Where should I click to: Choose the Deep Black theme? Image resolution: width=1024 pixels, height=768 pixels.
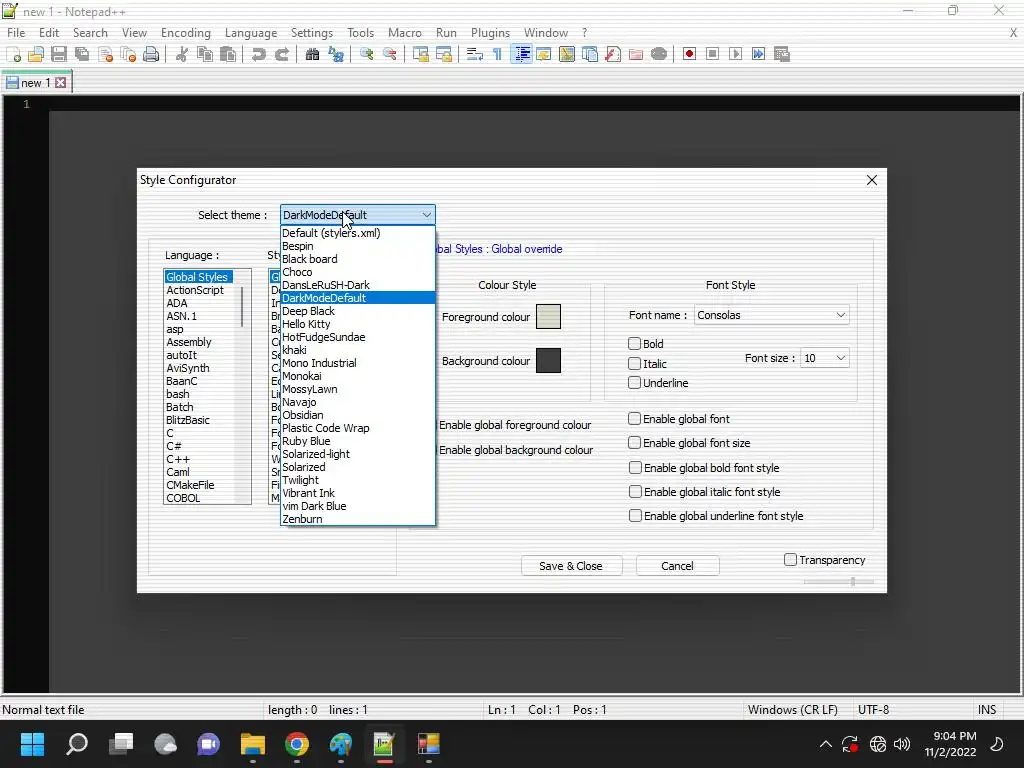357,311
